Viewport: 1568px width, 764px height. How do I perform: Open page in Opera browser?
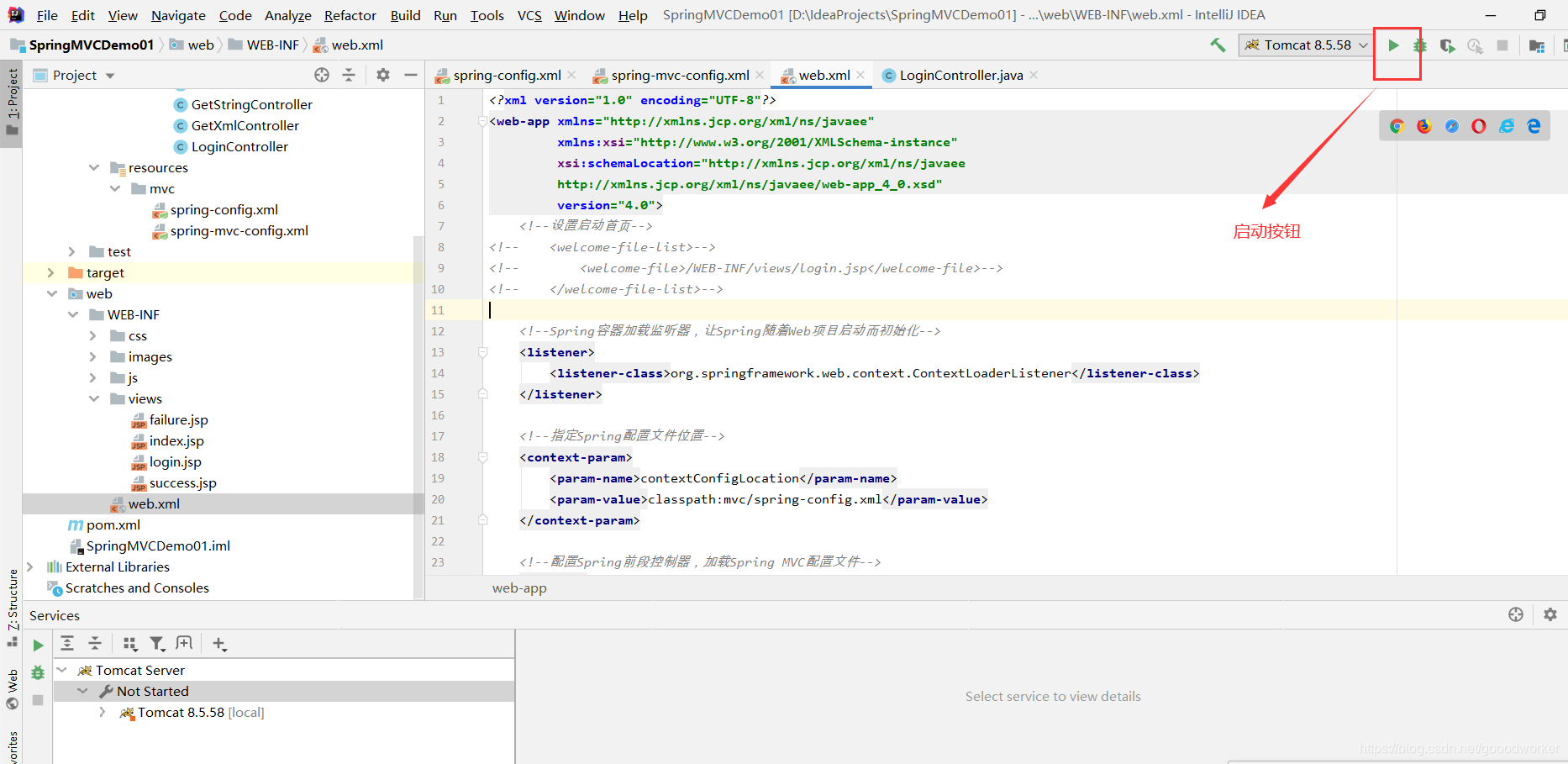pyautogui.click(x=1479, y=126)
